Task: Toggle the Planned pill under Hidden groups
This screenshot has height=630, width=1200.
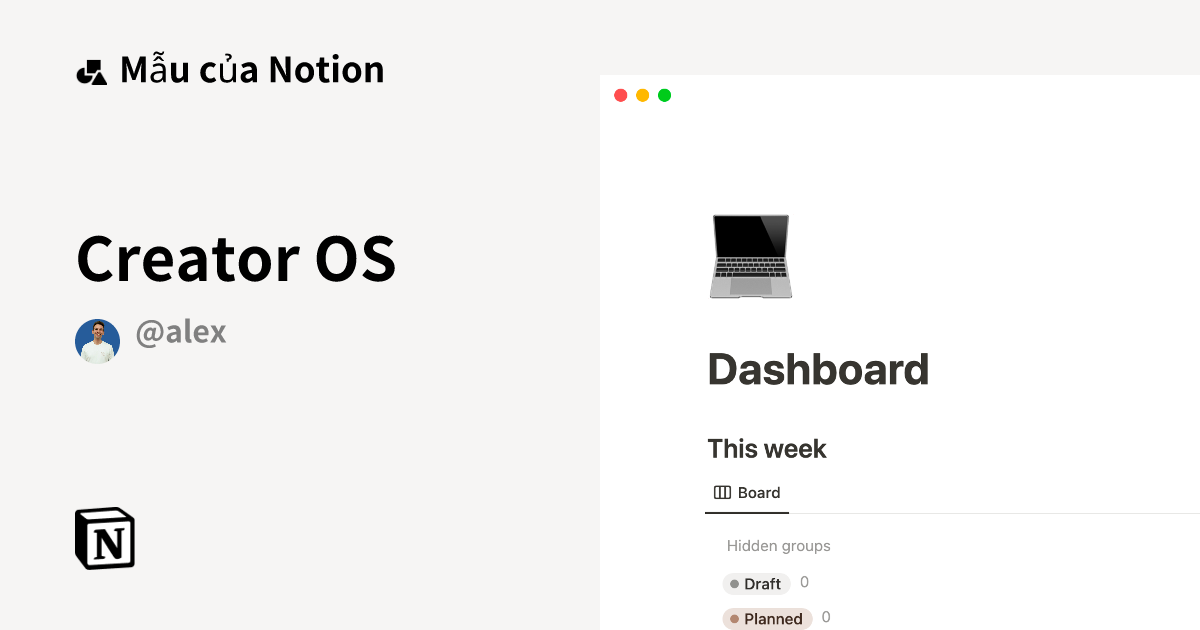Action: coord(767,618)
